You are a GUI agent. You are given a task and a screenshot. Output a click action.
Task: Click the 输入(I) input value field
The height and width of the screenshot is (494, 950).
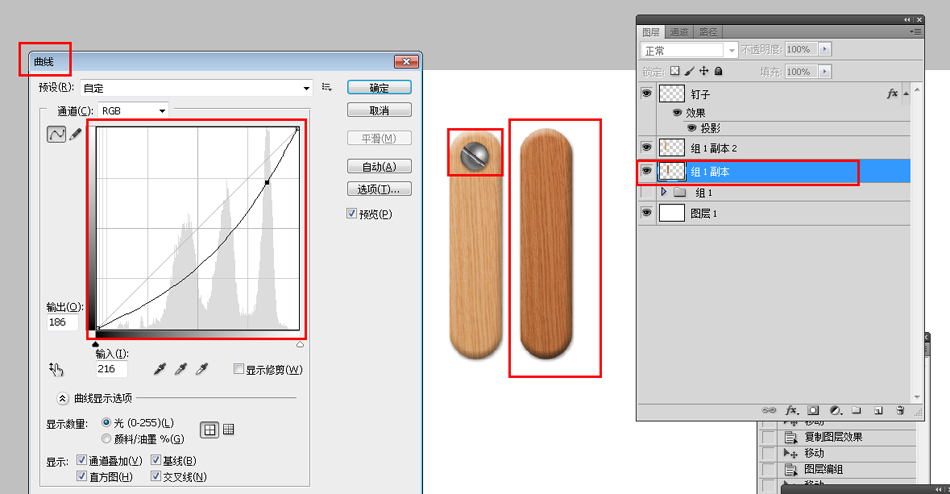click(x=111, y=369)
